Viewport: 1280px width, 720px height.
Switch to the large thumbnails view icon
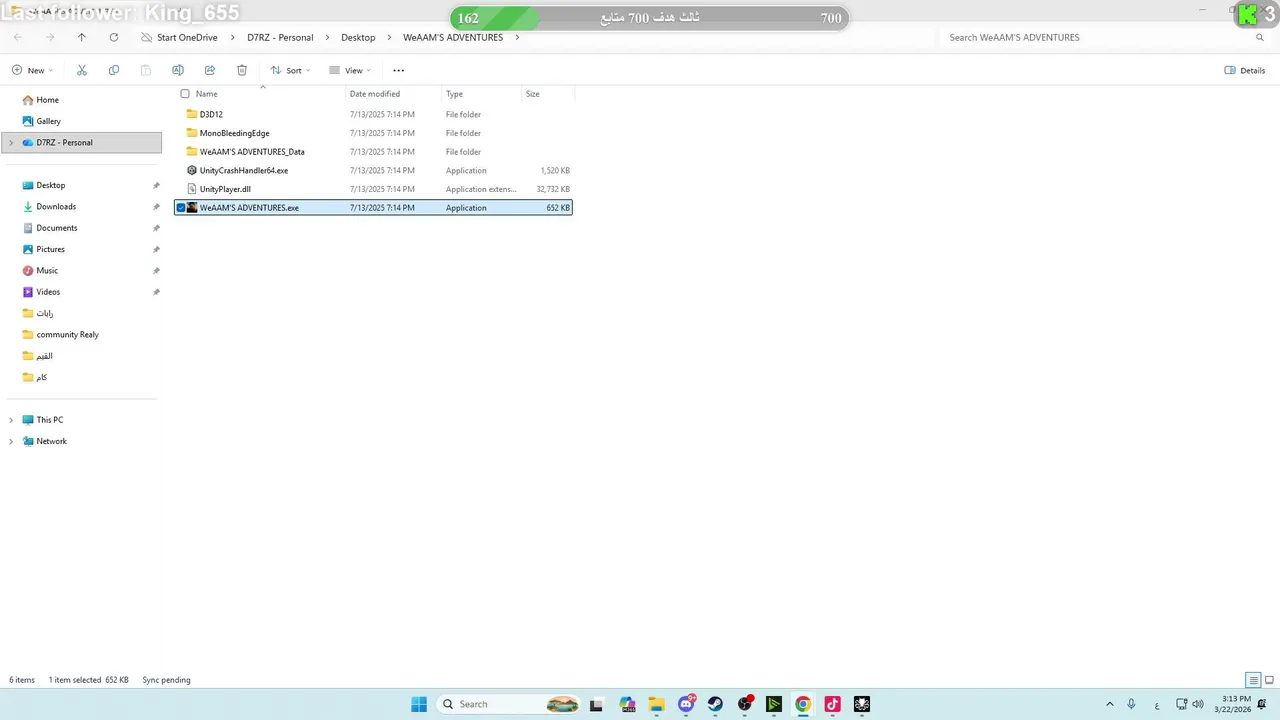(1268, 680)
